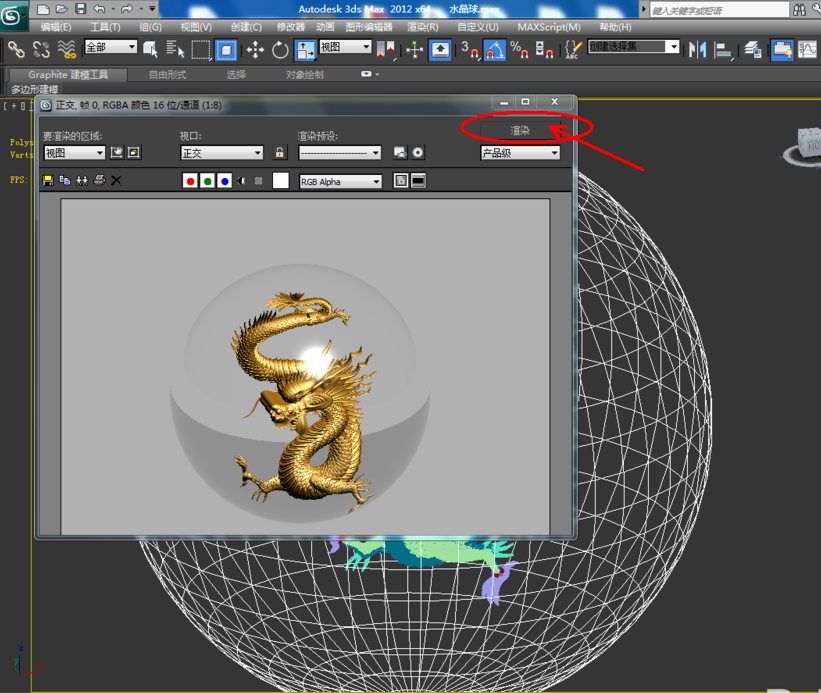The height and width of the screenshot is (693, 821).
Task: Click Edit Named Selection Sets icon
Action: [x=573, y=50]
